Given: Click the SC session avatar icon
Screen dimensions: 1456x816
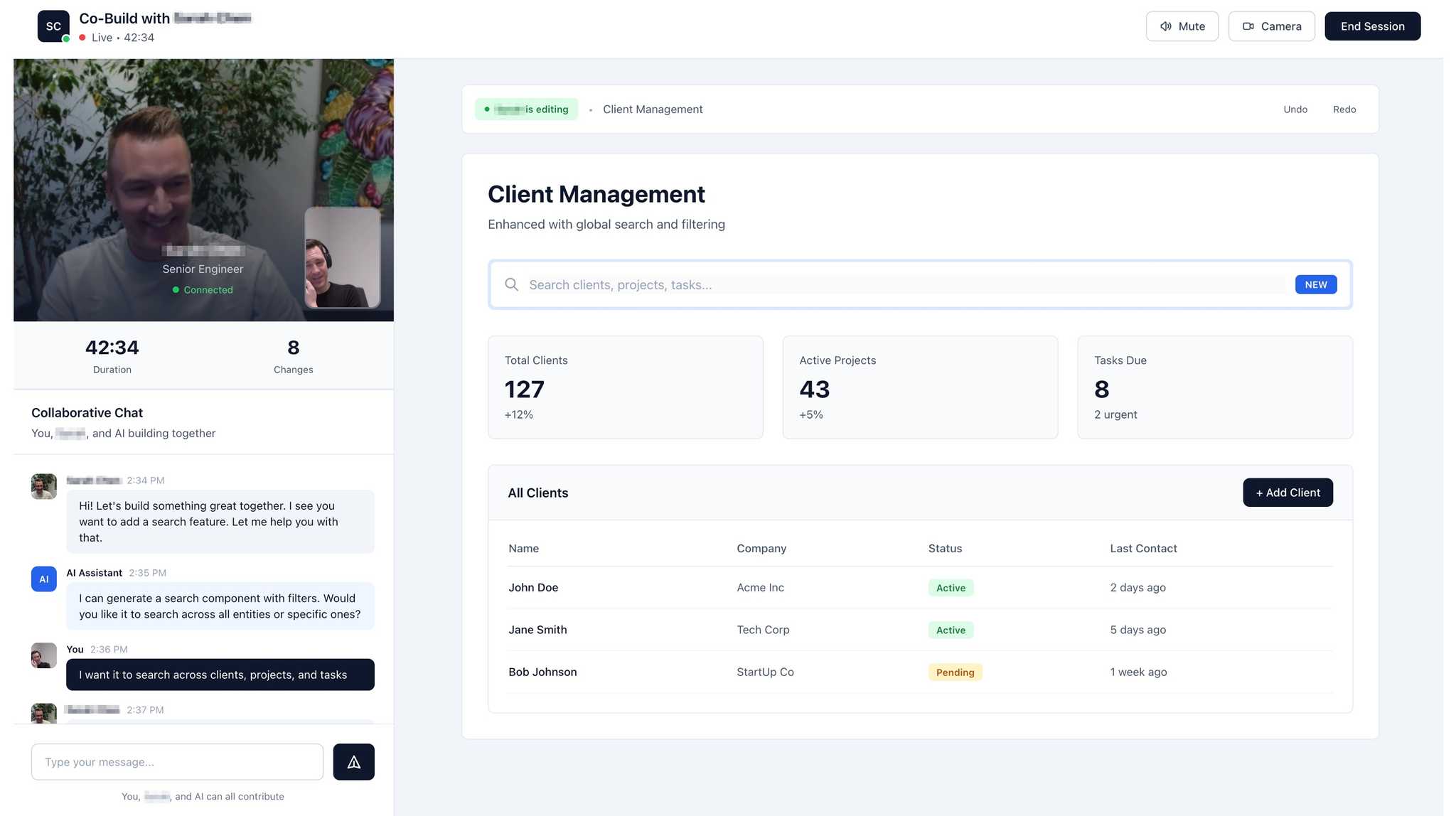Looking at the screenshot, I should pos(53,26).
